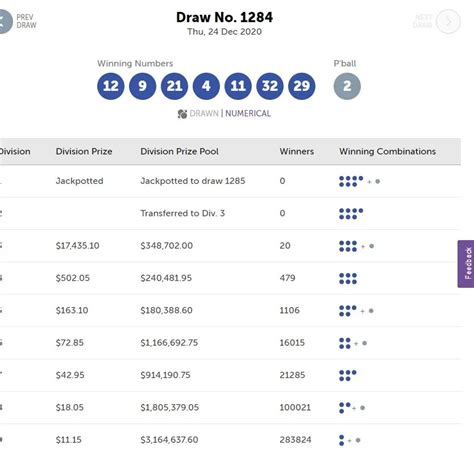Click the $17,435.10 division prize
The height and width of the screenshot is (449, 474).
[77, 246]
